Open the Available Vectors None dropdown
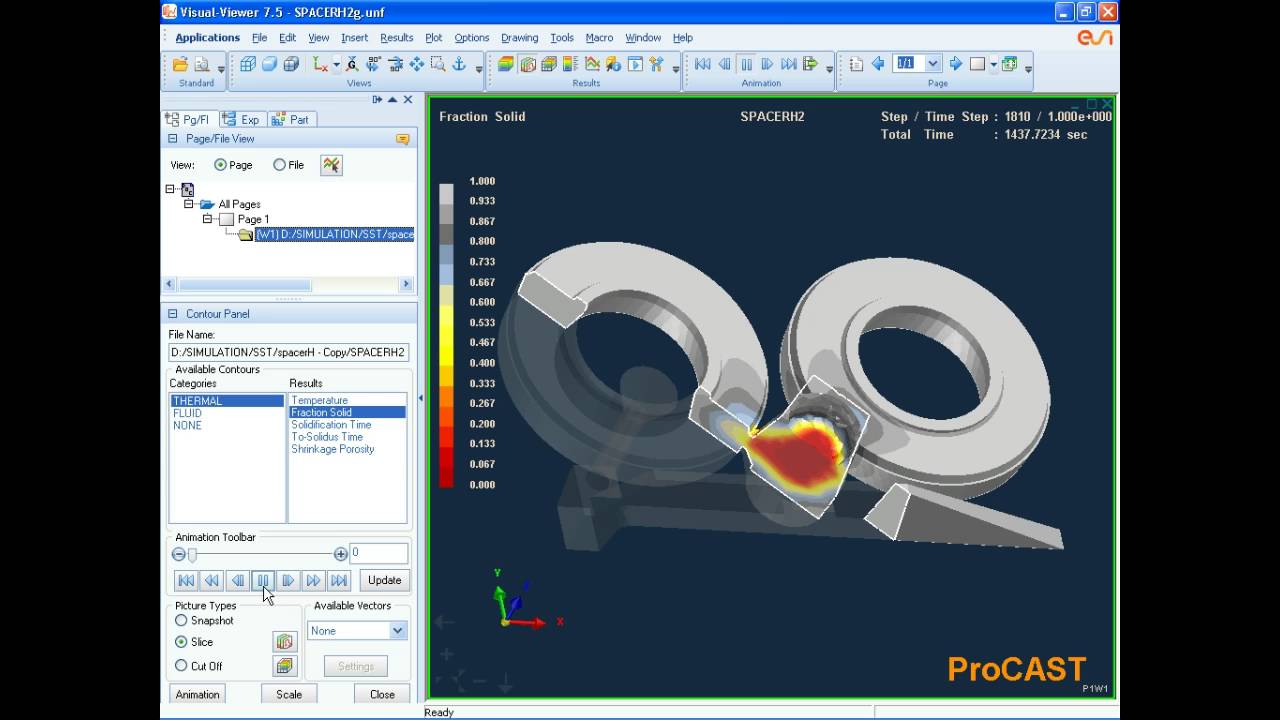The image size is (1280, 720). coord(398,631)
